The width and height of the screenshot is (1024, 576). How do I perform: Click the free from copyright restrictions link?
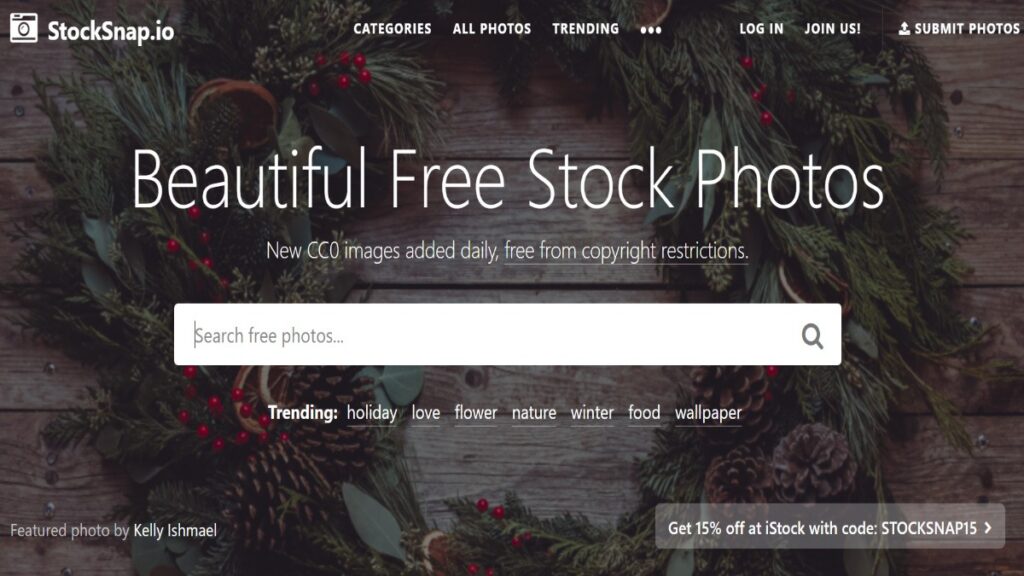pyautogui.click(x=626, y=250)
